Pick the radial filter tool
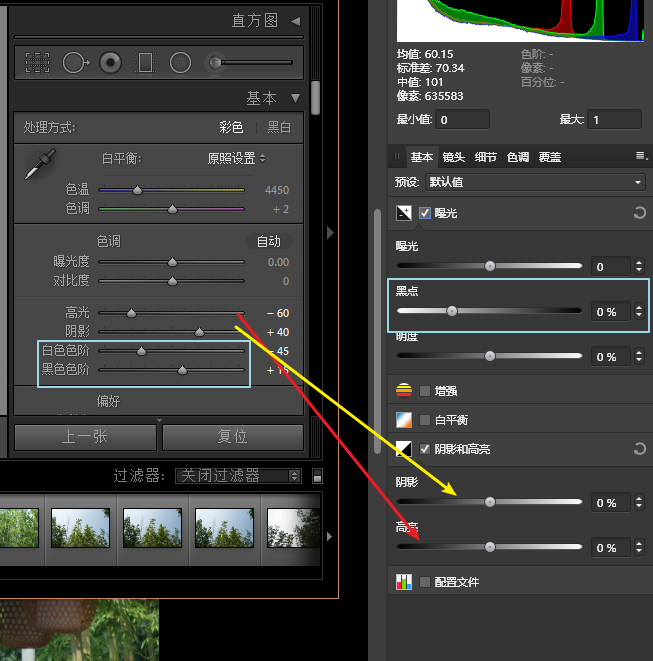This screenshot has height=661, width=653. point(180,63)
